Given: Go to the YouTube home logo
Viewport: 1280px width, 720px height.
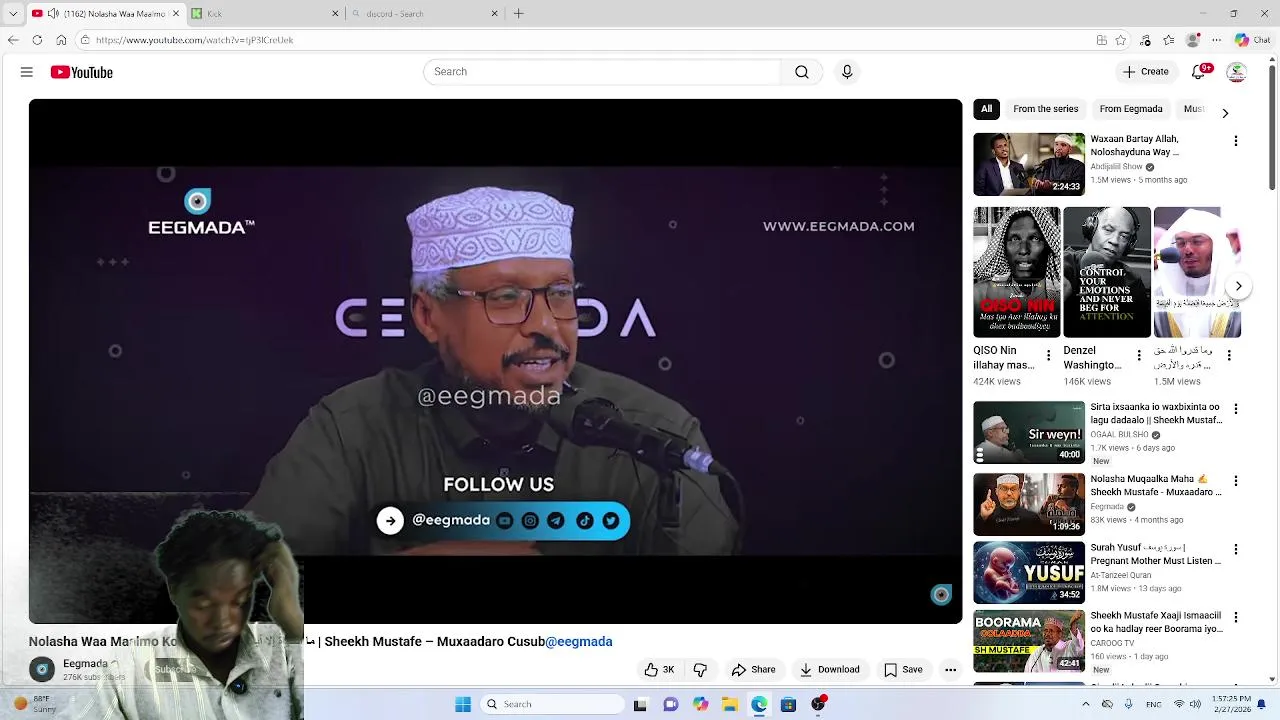Looking at the screenshot, I should 82,72.
